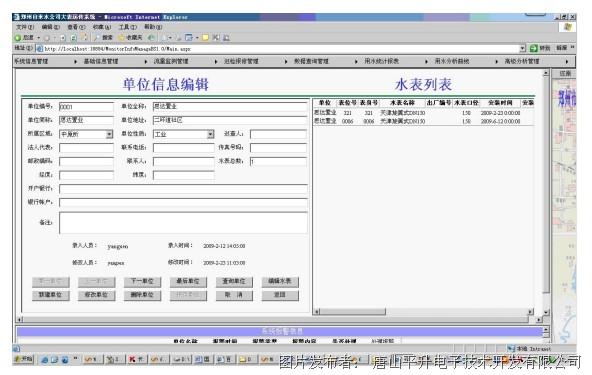Select meter row with 表位号 321
This screenshot has height=375, width=592.
point(423,113)
